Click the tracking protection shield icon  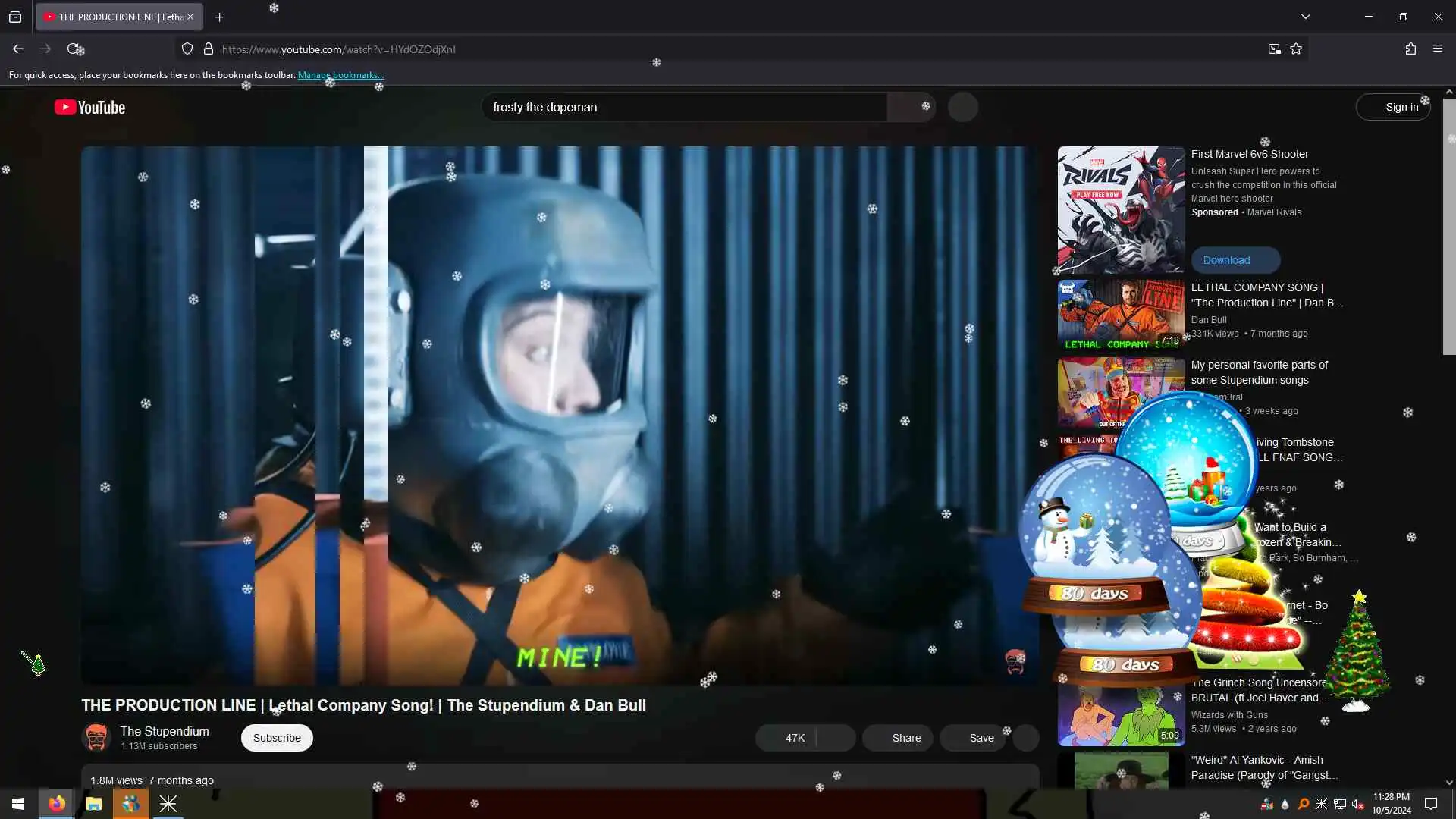187,49
